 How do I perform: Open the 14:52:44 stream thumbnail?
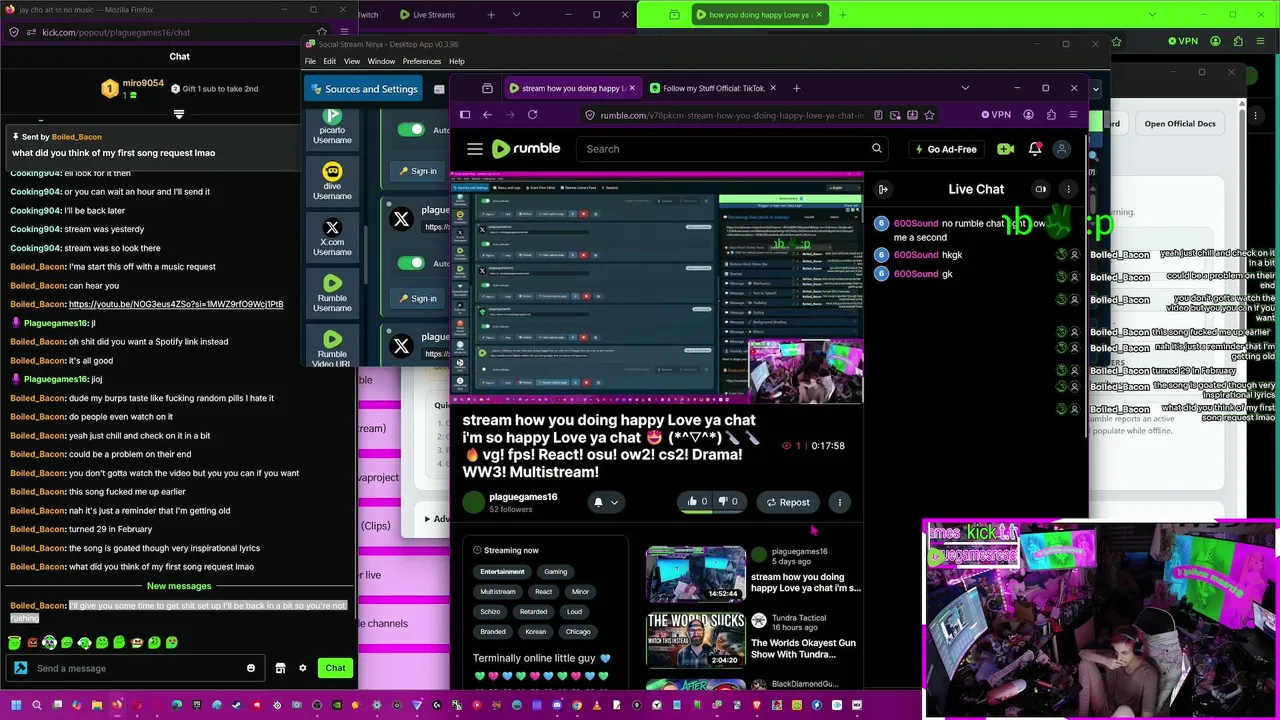point(696,574)
